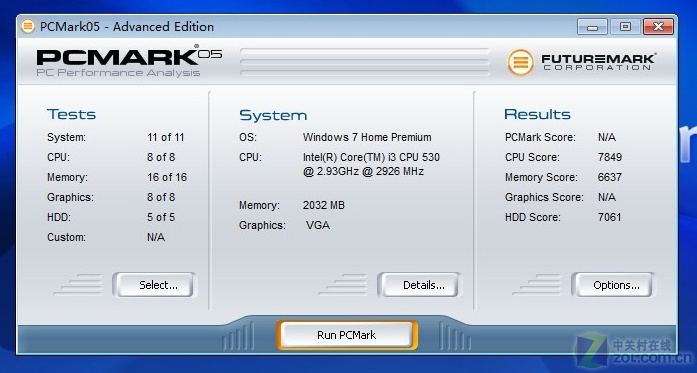
Task: Click the Futuremark orange logo icon
Action: (521, 62)
